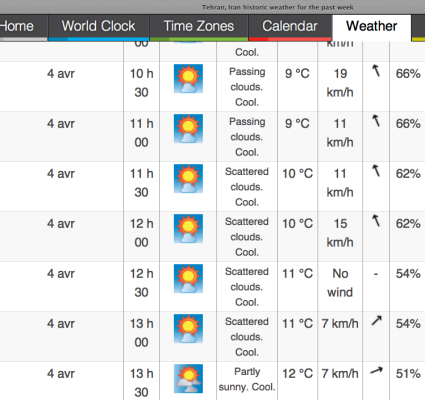Click the weather icon for 12 h 30
Screen dimensions: 425x400
tap(188, 278)
